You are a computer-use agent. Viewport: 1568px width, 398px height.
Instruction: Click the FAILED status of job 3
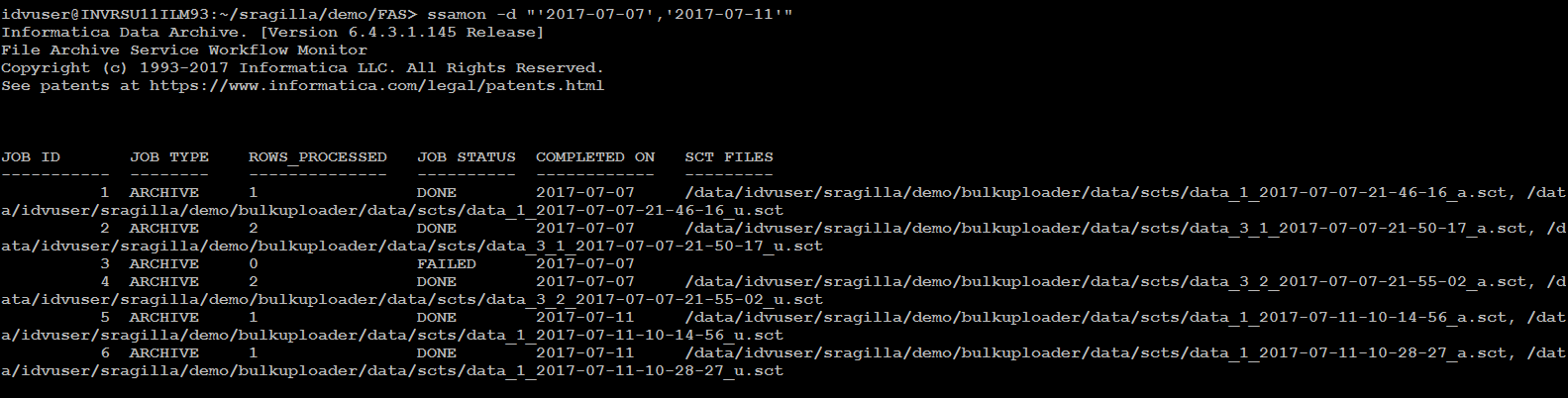446,264
